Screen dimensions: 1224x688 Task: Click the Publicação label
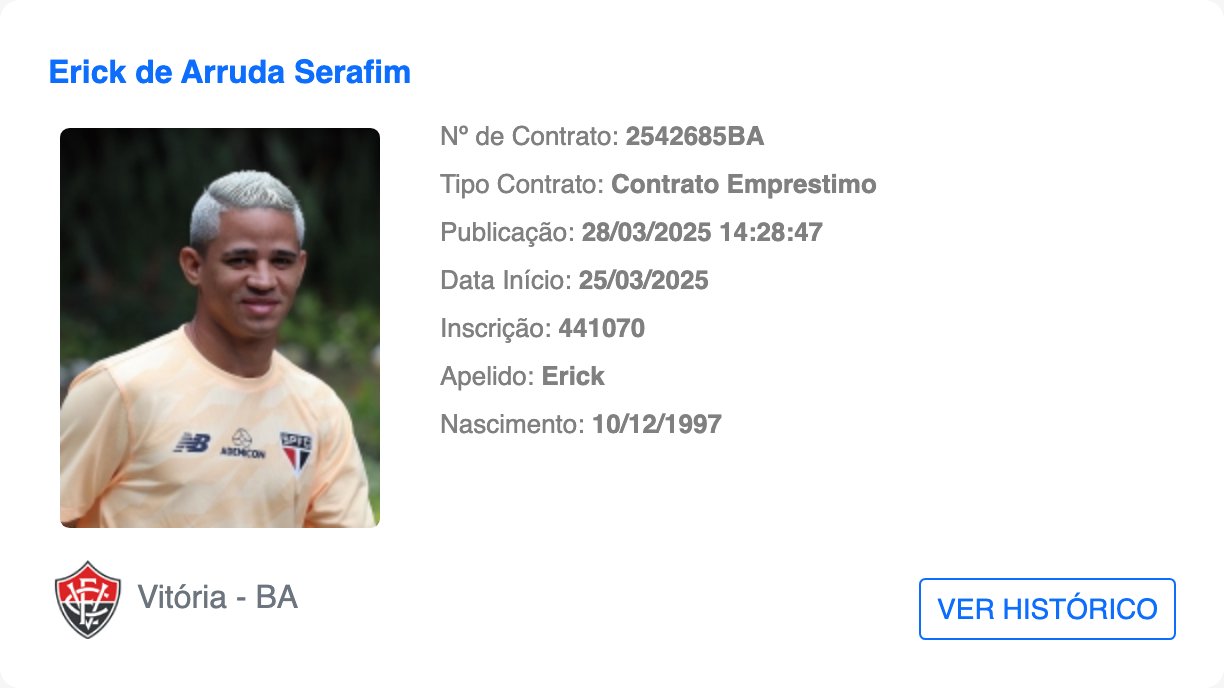(508, 233)
